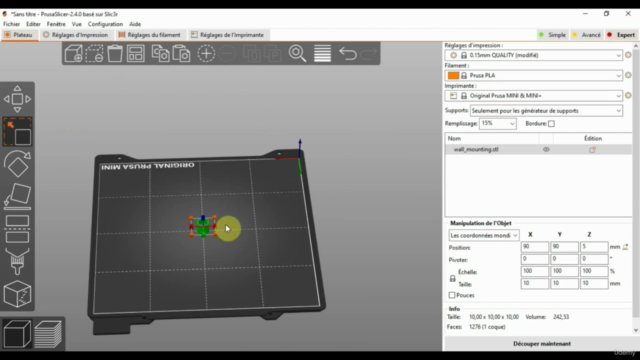This screenshot has height=360, width=640.
Task: Click the Position X input field
Action: point(534,247)
